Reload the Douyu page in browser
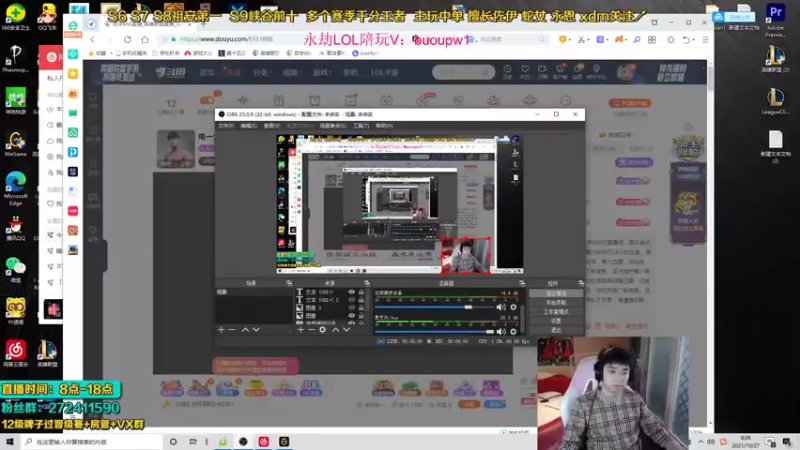Viewport: 800px width, 450px height. (x=128, y=39)
